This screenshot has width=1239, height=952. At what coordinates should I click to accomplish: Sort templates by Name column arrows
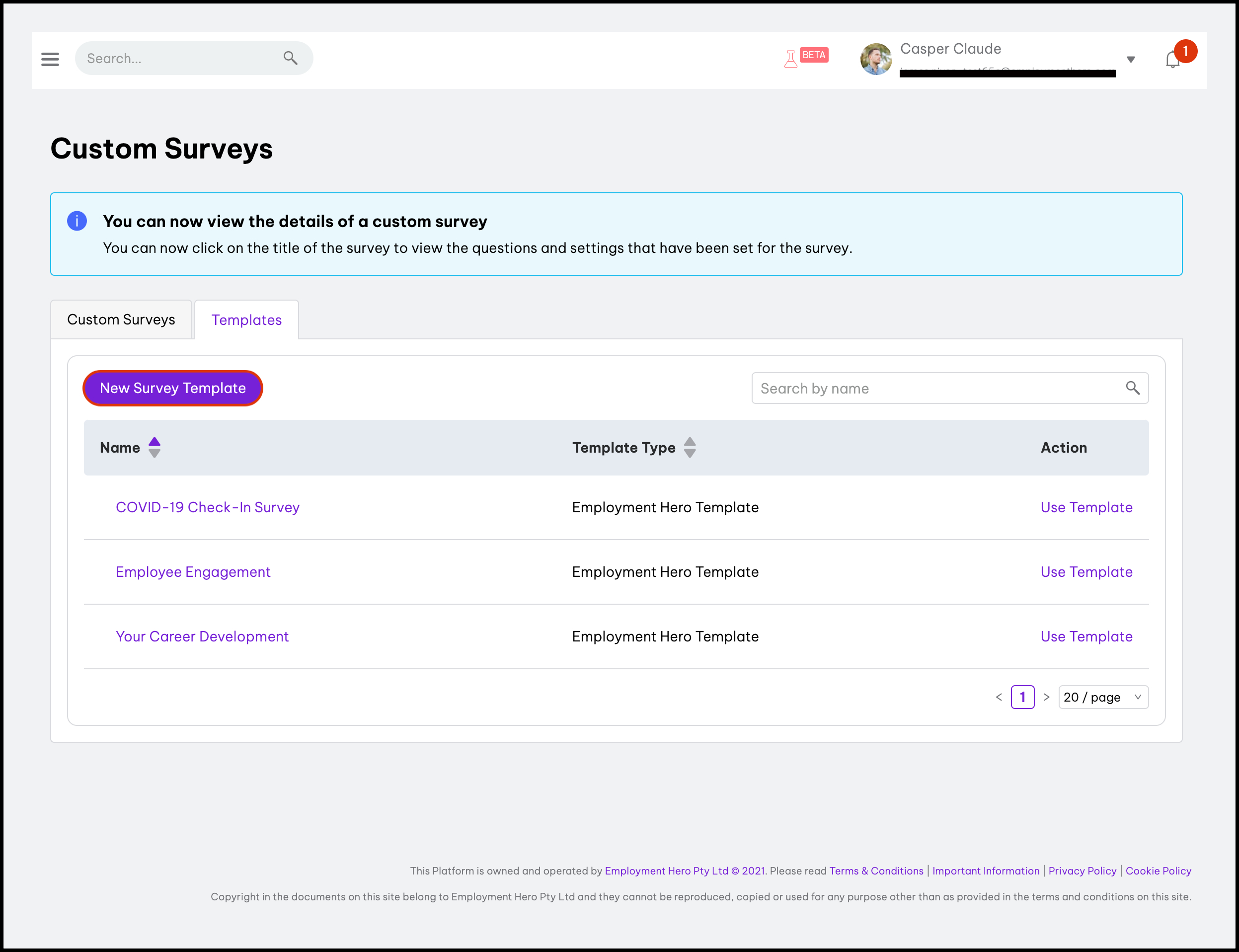click(x=154, y=448)
